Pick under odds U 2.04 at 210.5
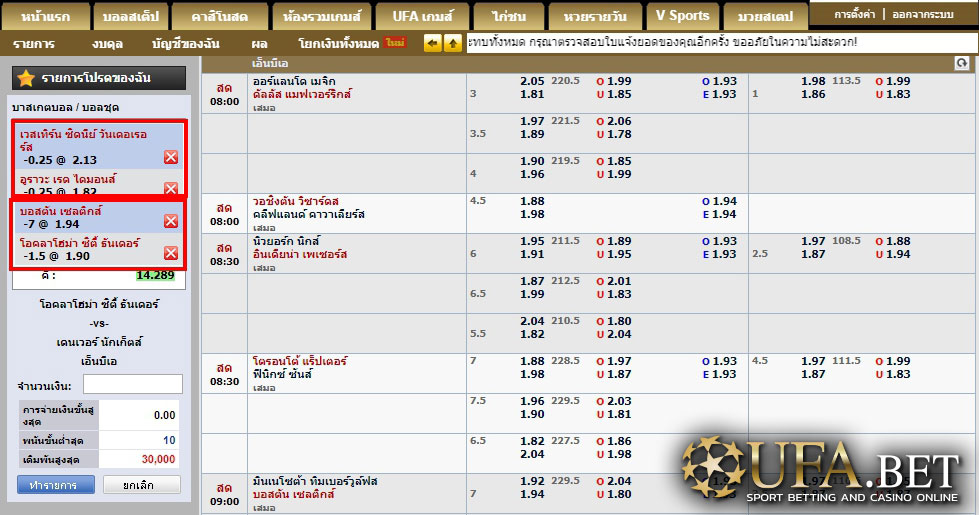This screenshot has width=979, height=515. [x=614, y=334]
